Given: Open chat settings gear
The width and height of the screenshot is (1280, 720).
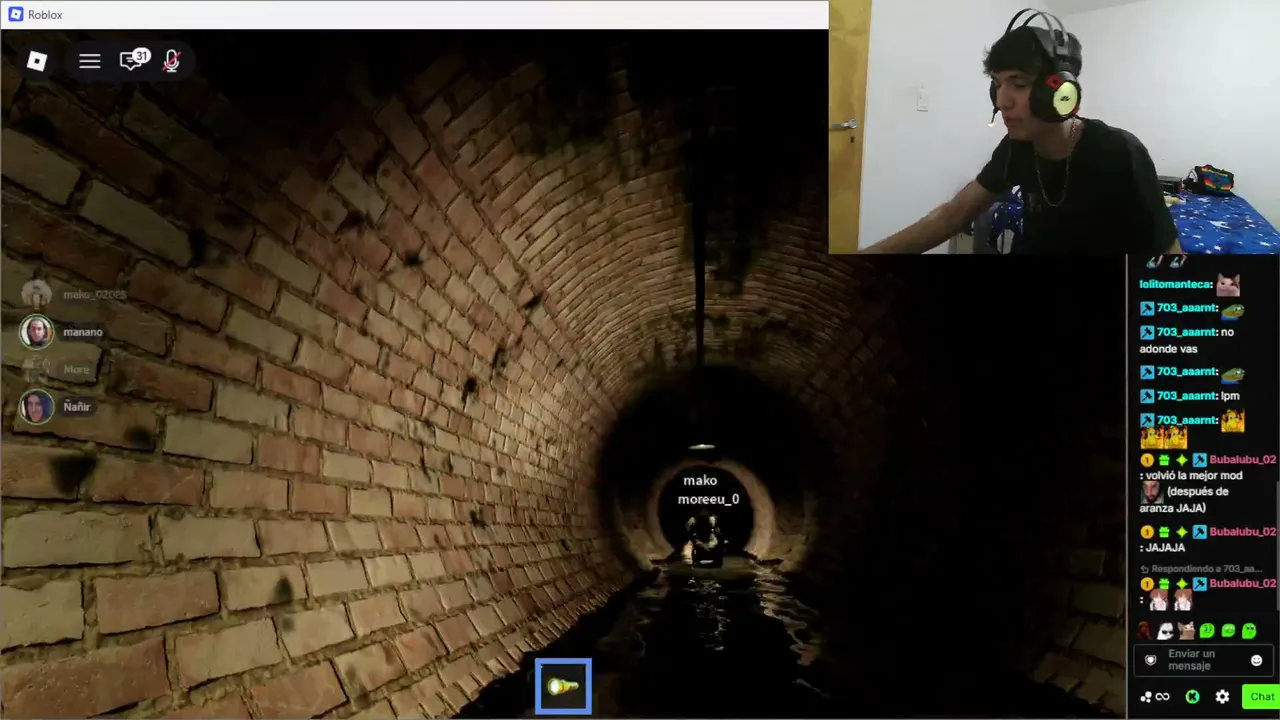Looking at the screenshot, I should pyautogui.click(x=1222, y=697).
